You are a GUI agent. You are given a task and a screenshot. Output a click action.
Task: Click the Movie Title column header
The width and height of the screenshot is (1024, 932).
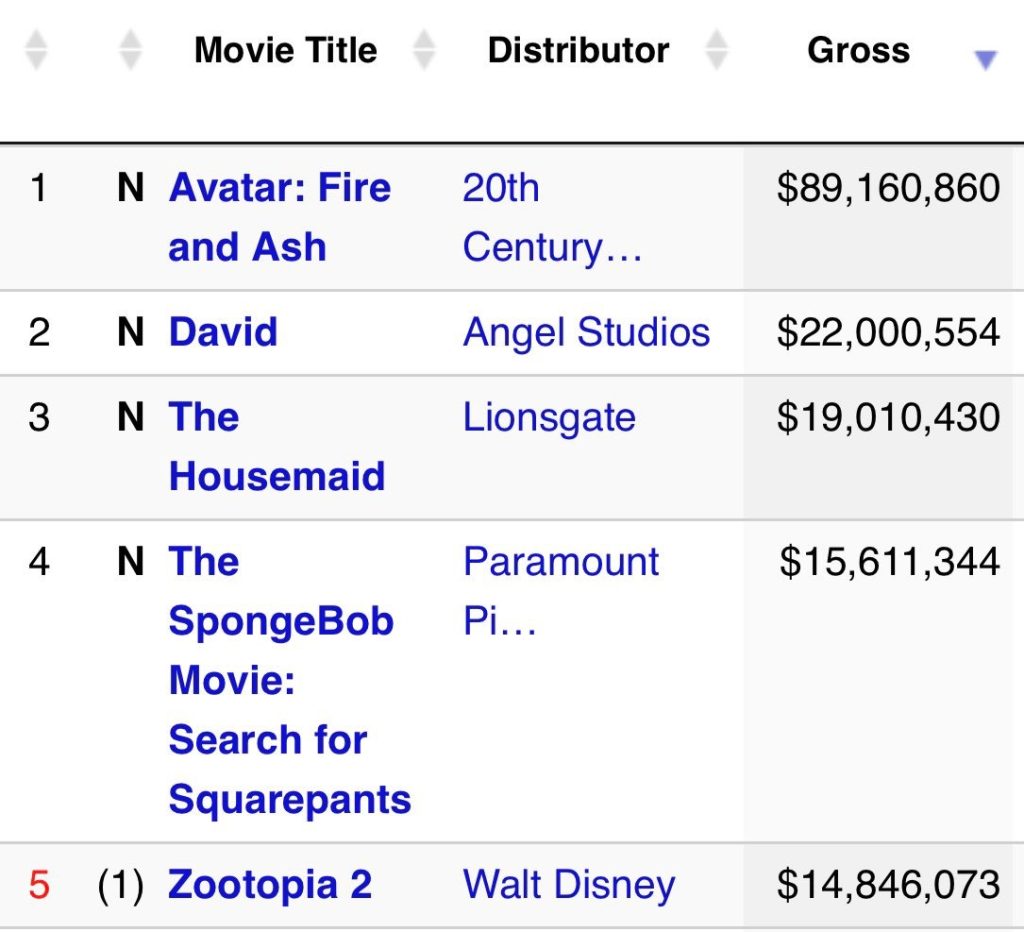[x=286, y=50]
